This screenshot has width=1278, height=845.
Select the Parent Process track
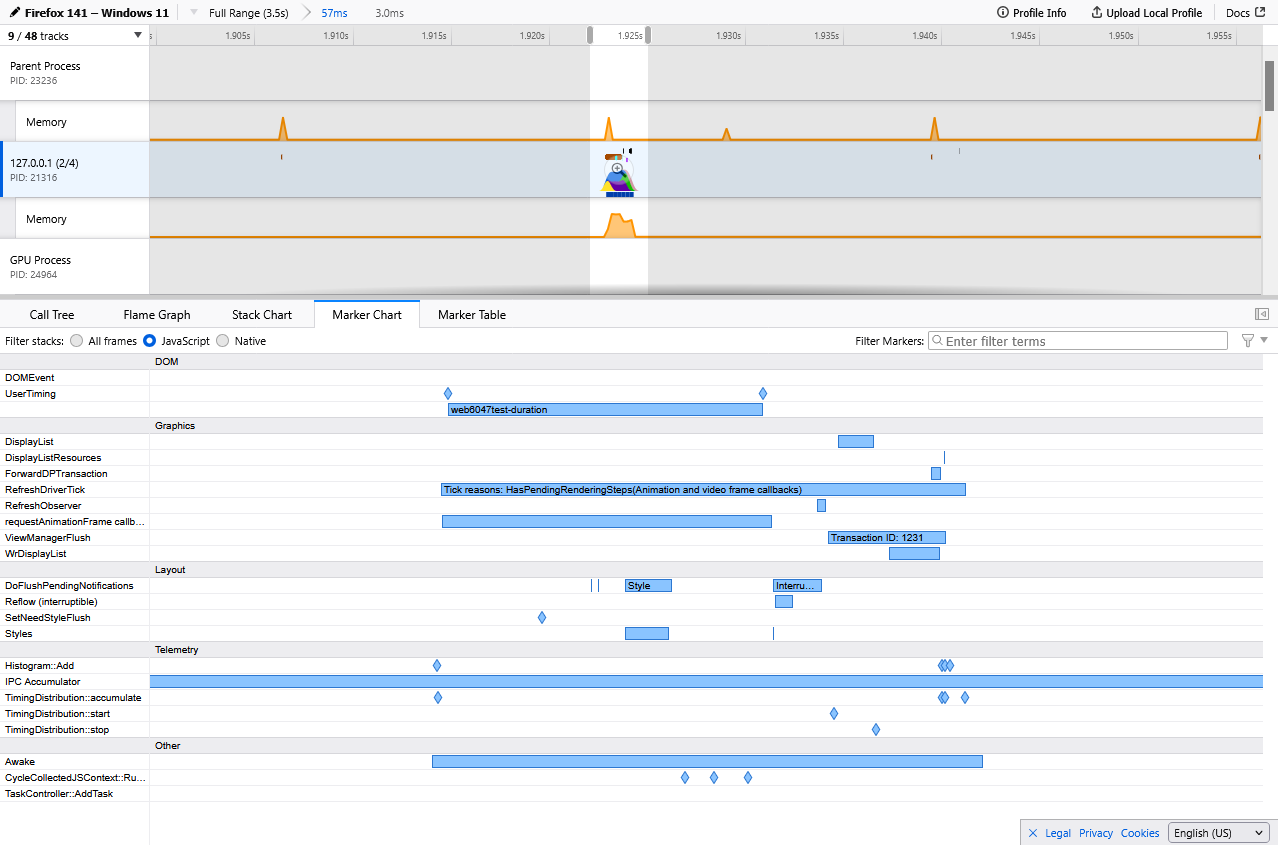point(75,72)
